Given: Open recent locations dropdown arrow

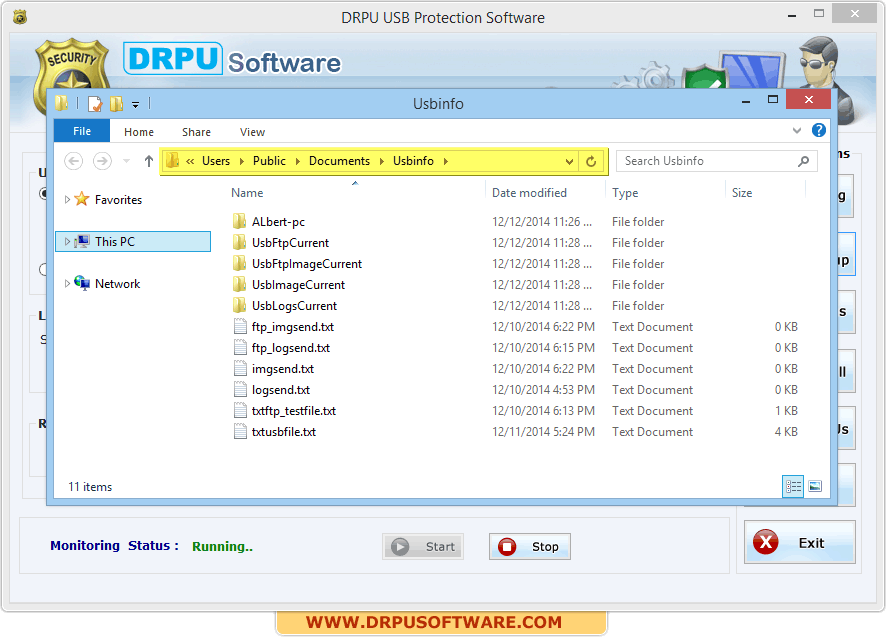Looking at the screenshot, I should coord(127,162).
